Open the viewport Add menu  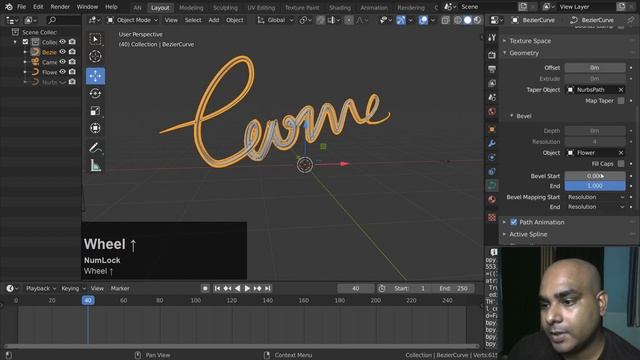pyautogui.click(x=213, y=20)
